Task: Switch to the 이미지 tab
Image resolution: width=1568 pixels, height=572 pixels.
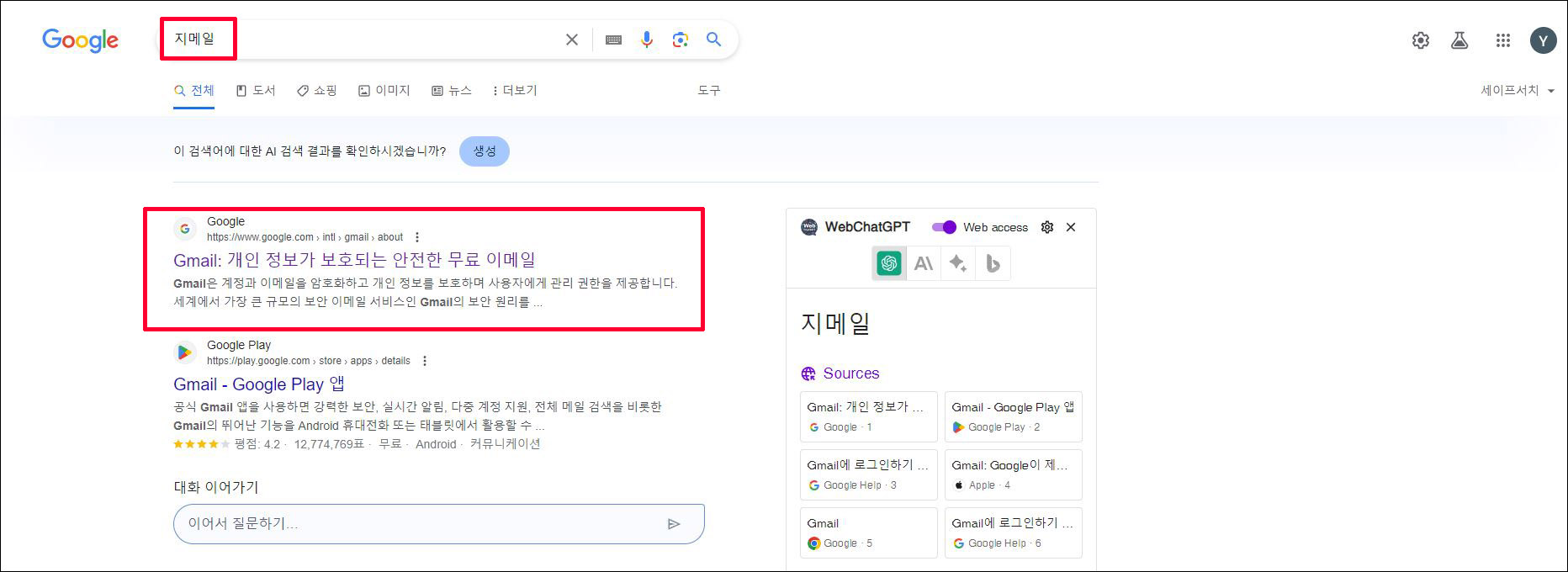Action: point(384,90)
